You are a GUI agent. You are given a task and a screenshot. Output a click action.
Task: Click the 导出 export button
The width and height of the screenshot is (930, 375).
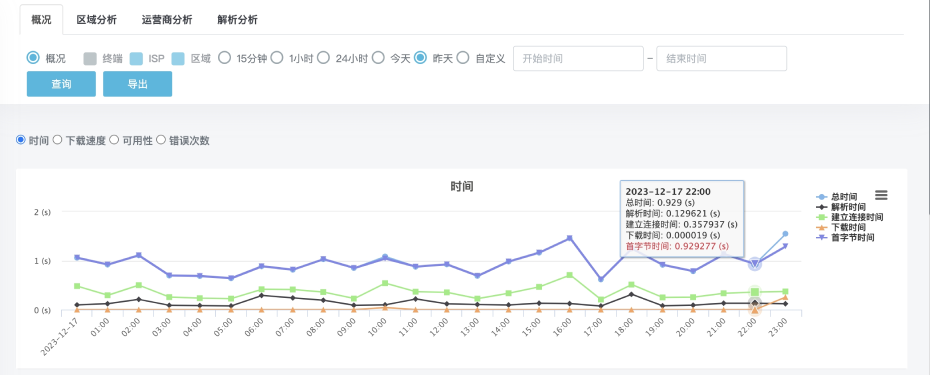tap(138, 84)
